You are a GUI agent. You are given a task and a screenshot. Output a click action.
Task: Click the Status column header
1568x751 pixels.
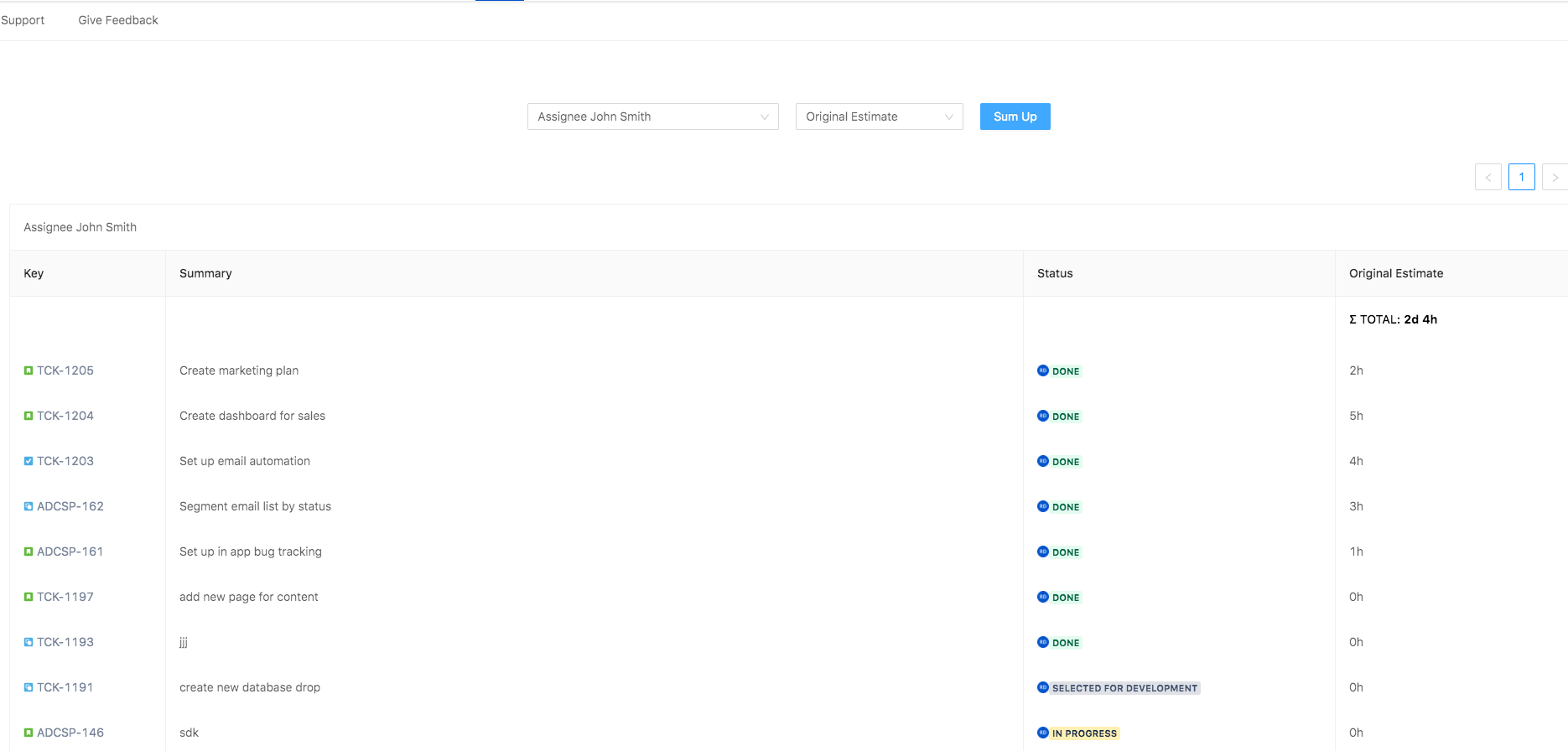1179,273
